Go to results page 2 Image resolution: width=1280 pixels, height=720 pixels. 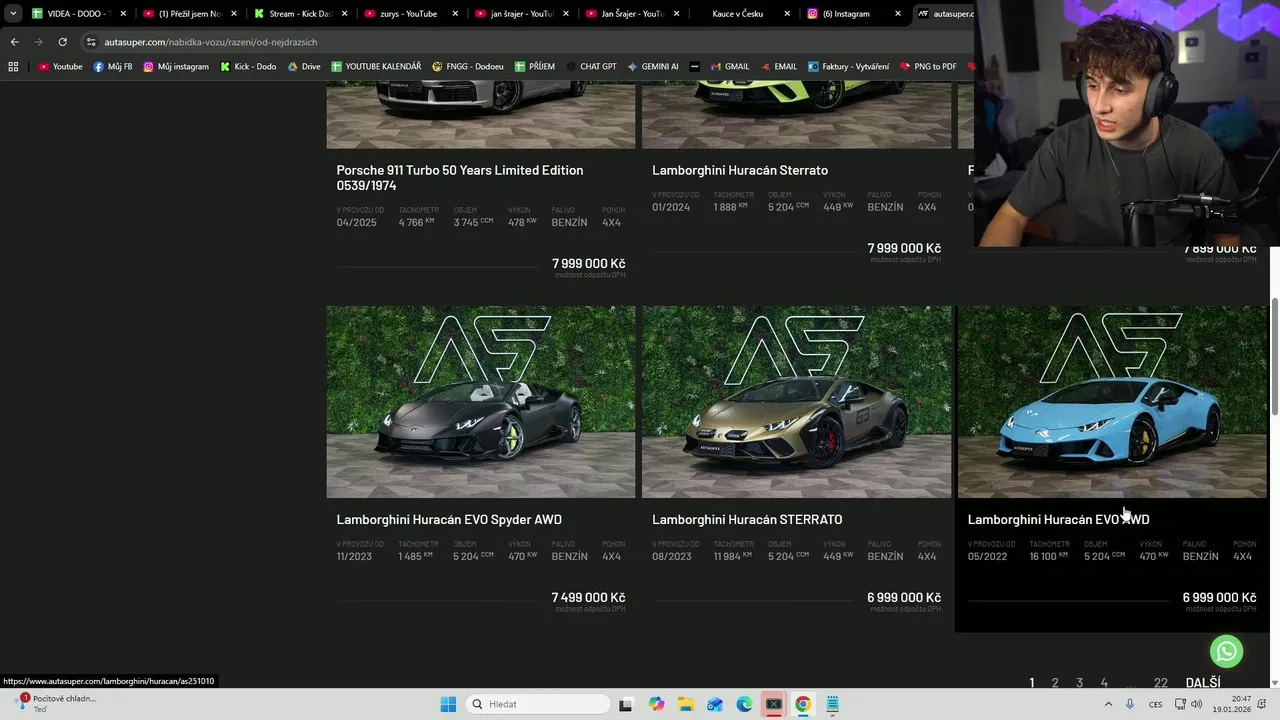(1055, 683)
